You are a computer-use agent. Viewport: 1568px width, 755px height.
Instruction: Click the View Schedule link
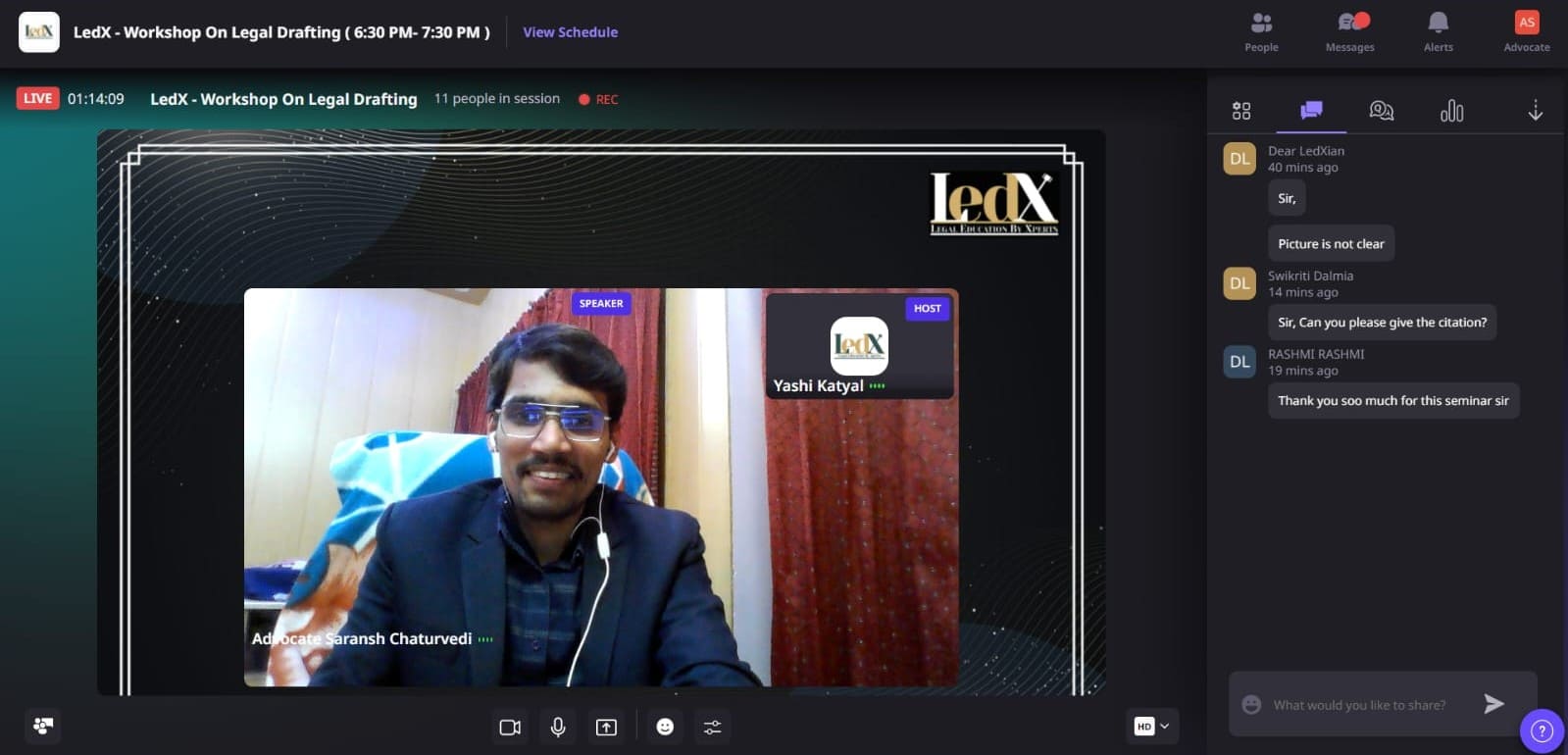[x=570, y=32]
